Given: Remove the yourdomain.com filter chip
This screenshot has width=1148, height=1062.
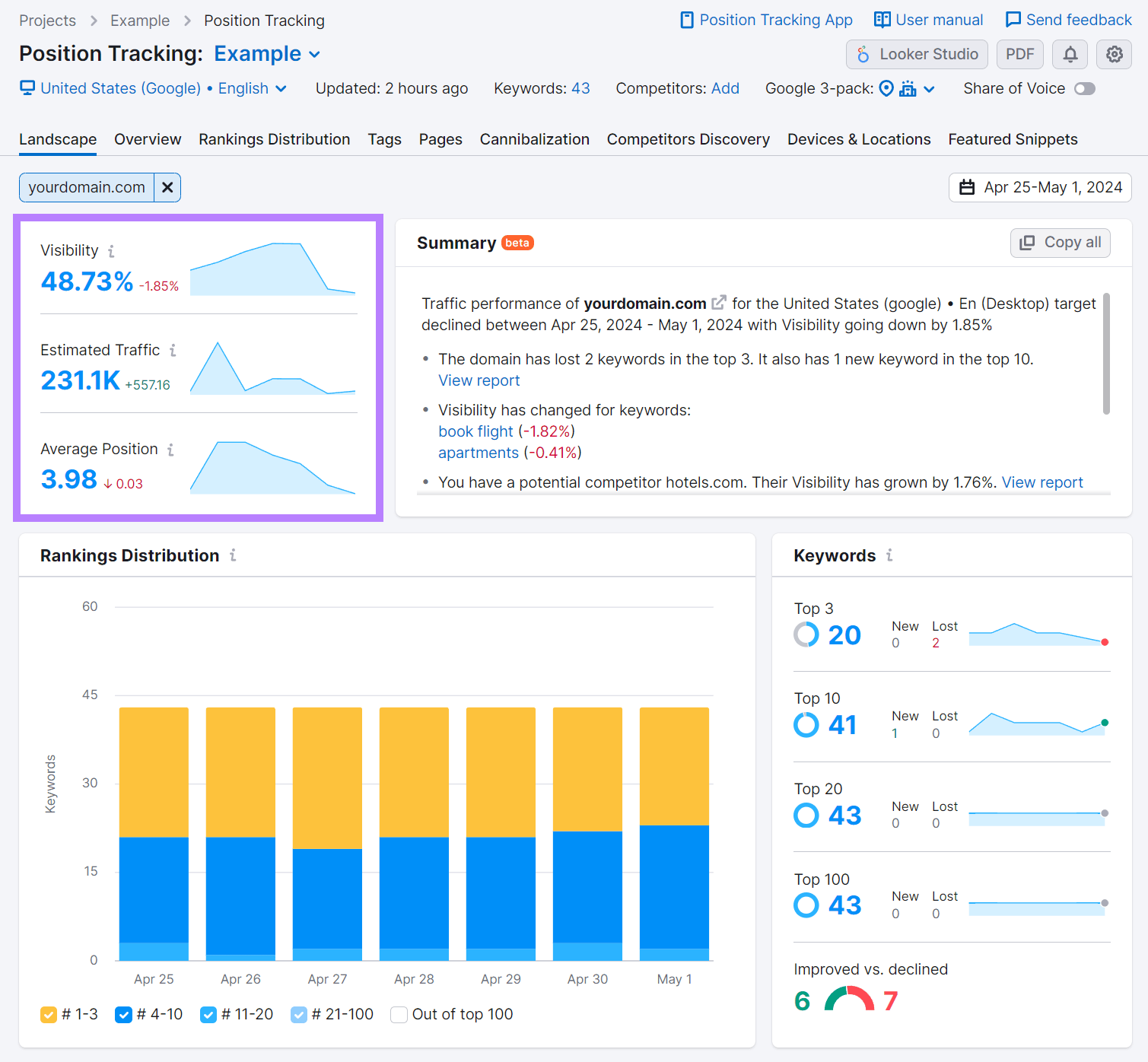Looking at the screenshot, I should (x=167, y=187).
